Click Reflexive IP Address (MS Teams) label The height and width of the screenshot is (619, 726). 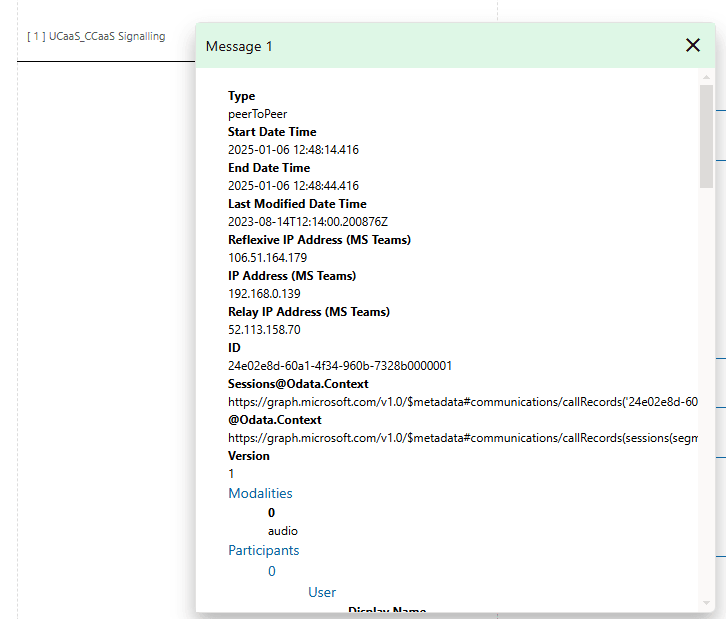(319, 240)
